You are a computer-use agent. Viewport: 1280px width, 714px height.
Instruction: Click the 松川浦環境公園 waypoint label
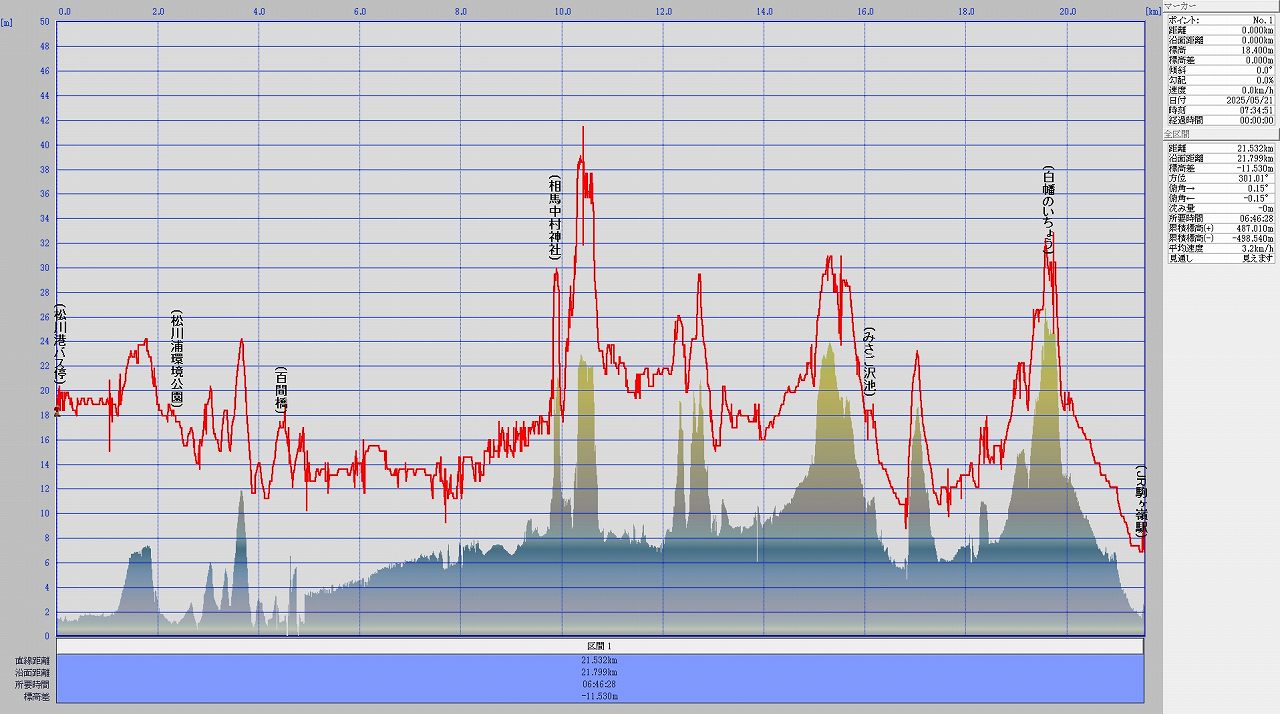pos(177,359)
